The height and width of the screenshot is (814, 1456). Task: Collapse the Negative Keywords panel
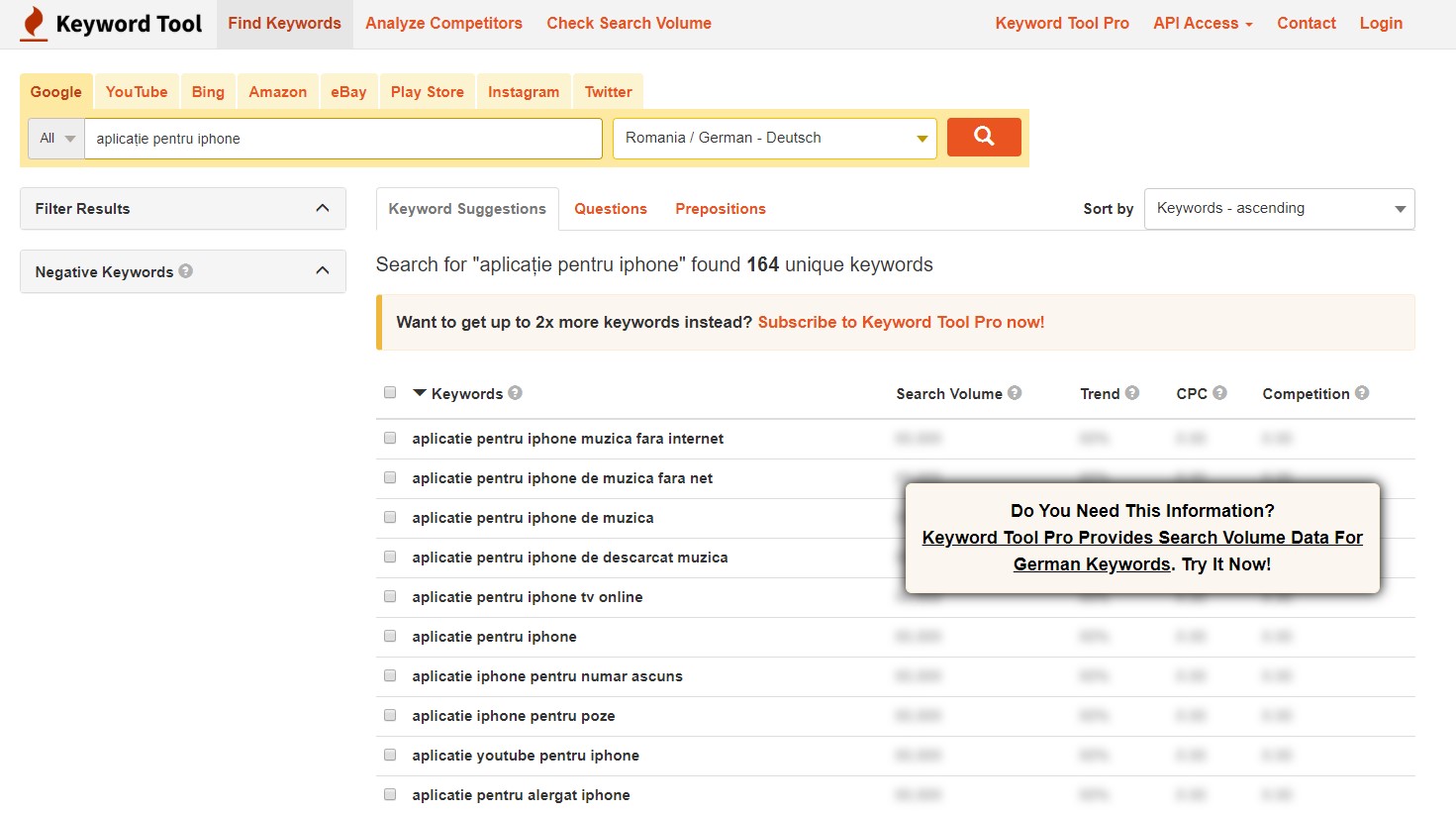[x=322, y=270]
